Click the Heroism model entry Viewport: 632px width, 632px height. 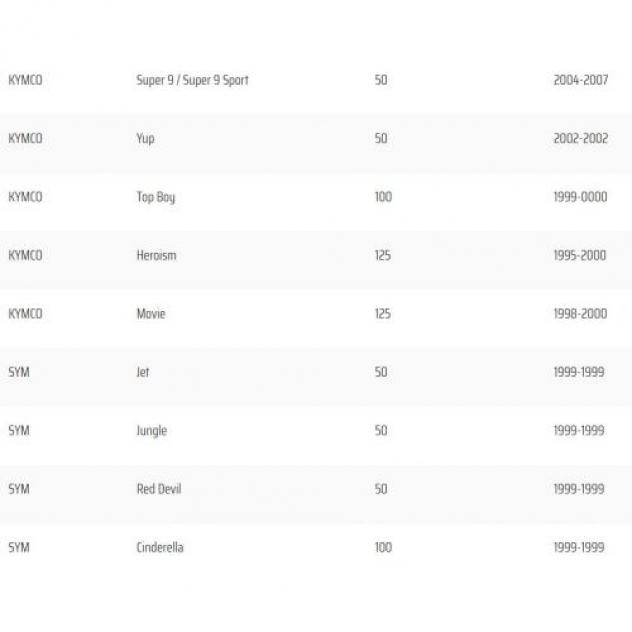coord(156,255)
